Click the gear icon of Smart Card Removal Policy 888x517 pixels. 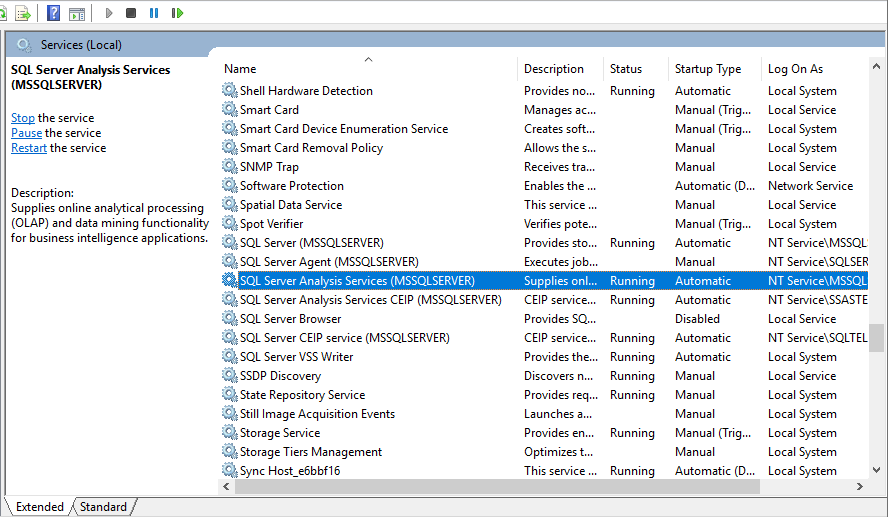tap(229, 147)
